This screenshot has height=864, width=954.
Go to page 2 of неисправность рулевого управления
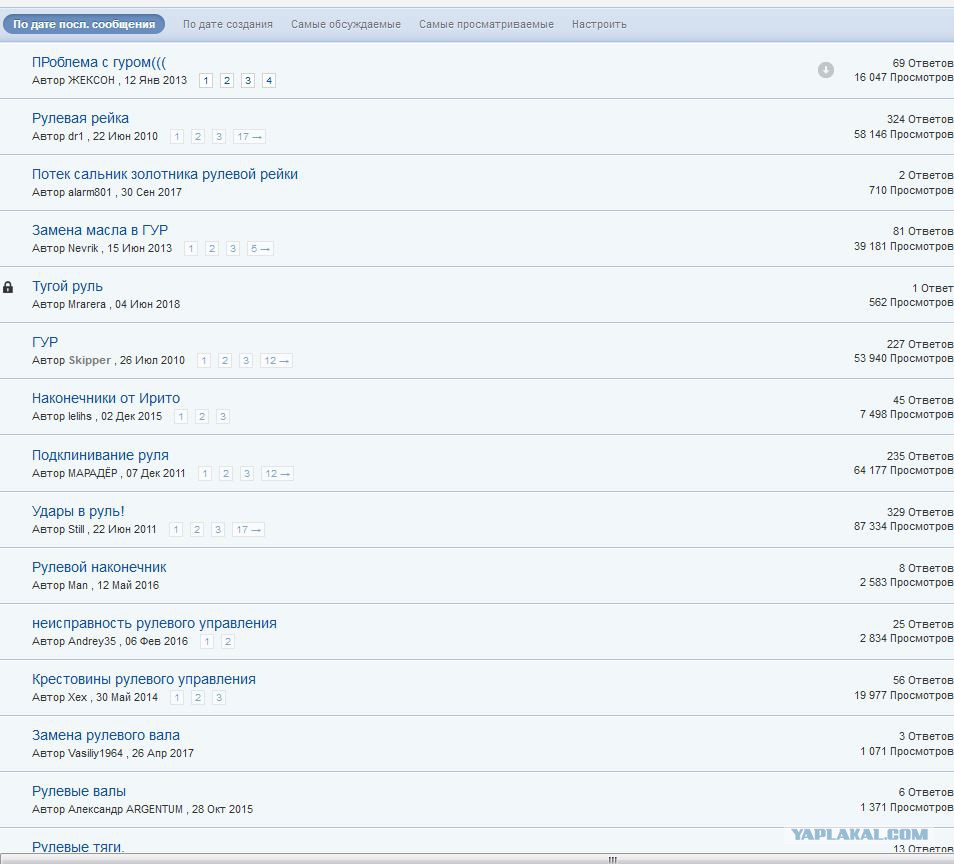pyautogui.click(x=228, y=641)
